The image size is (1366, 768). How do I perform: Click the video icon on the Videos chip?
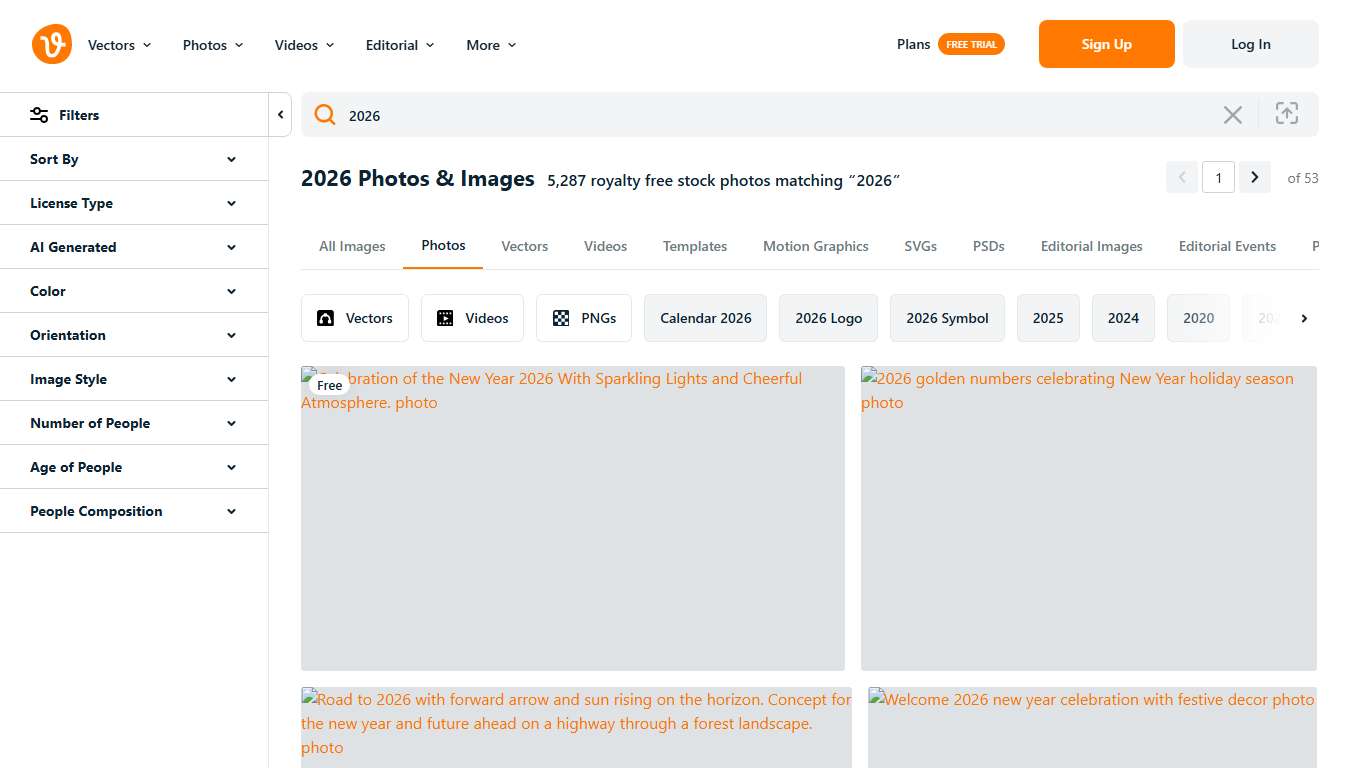pyautogui.click(x=445, y=317)
